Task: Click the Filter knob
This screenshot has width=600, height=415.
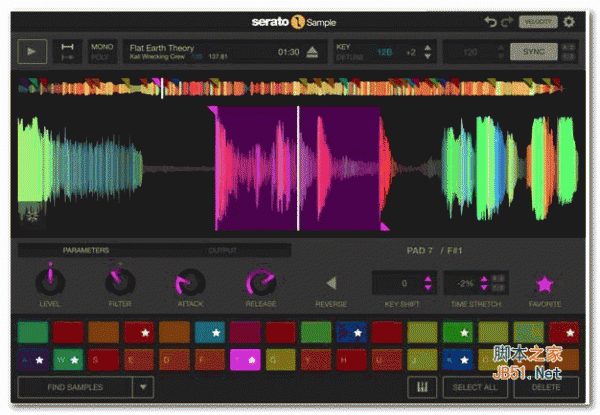Action: coord(120,280)
